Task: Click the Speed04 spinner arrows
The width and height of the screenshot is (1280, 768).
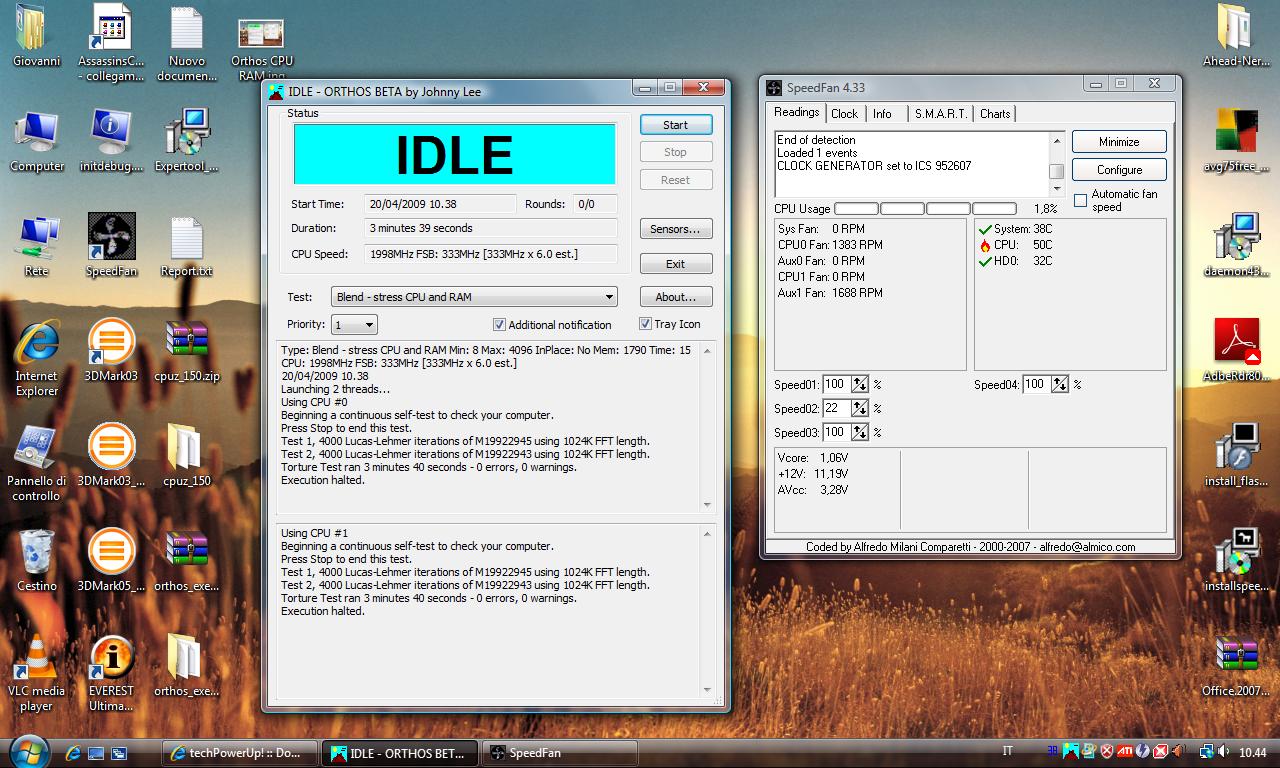Action: (x=1060, y=384)
